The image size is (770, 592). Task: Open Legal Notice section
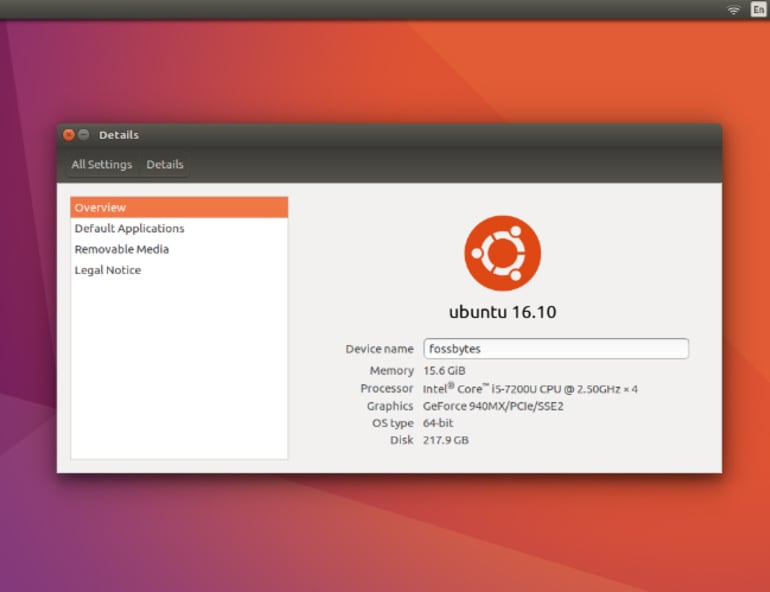tap(179, 270)
